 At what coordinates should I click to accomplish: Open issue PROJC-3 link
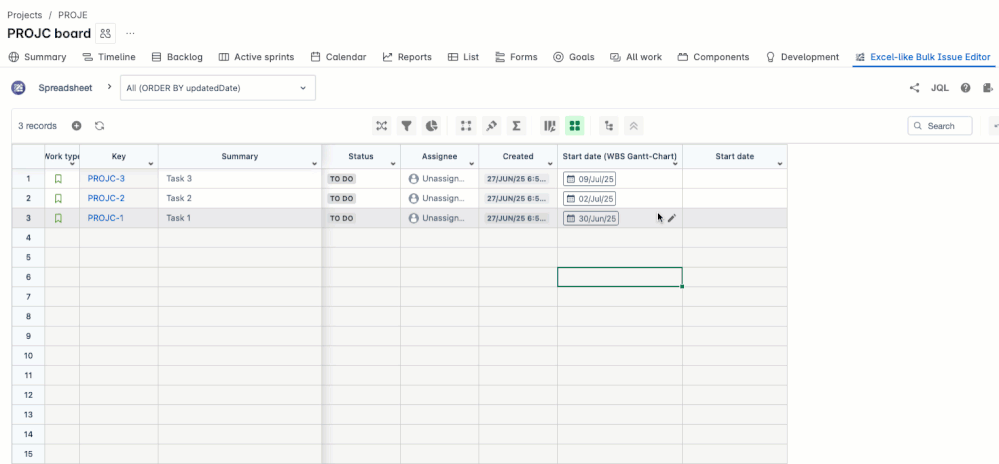[106, 178]
